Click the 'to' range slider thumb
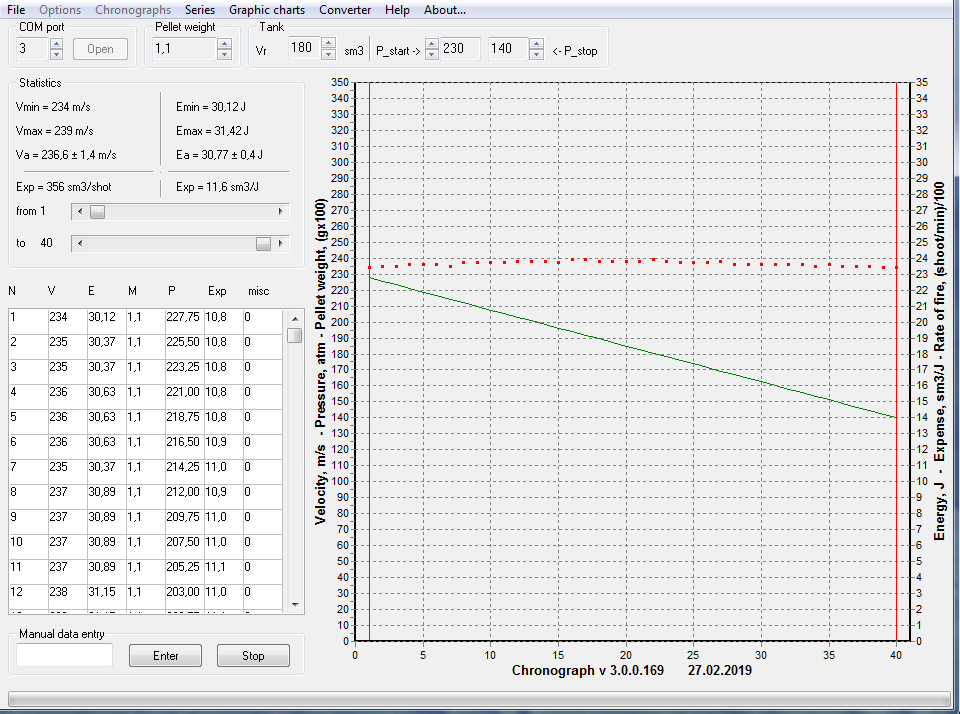960x714 pixels. [x=263, y=244]
